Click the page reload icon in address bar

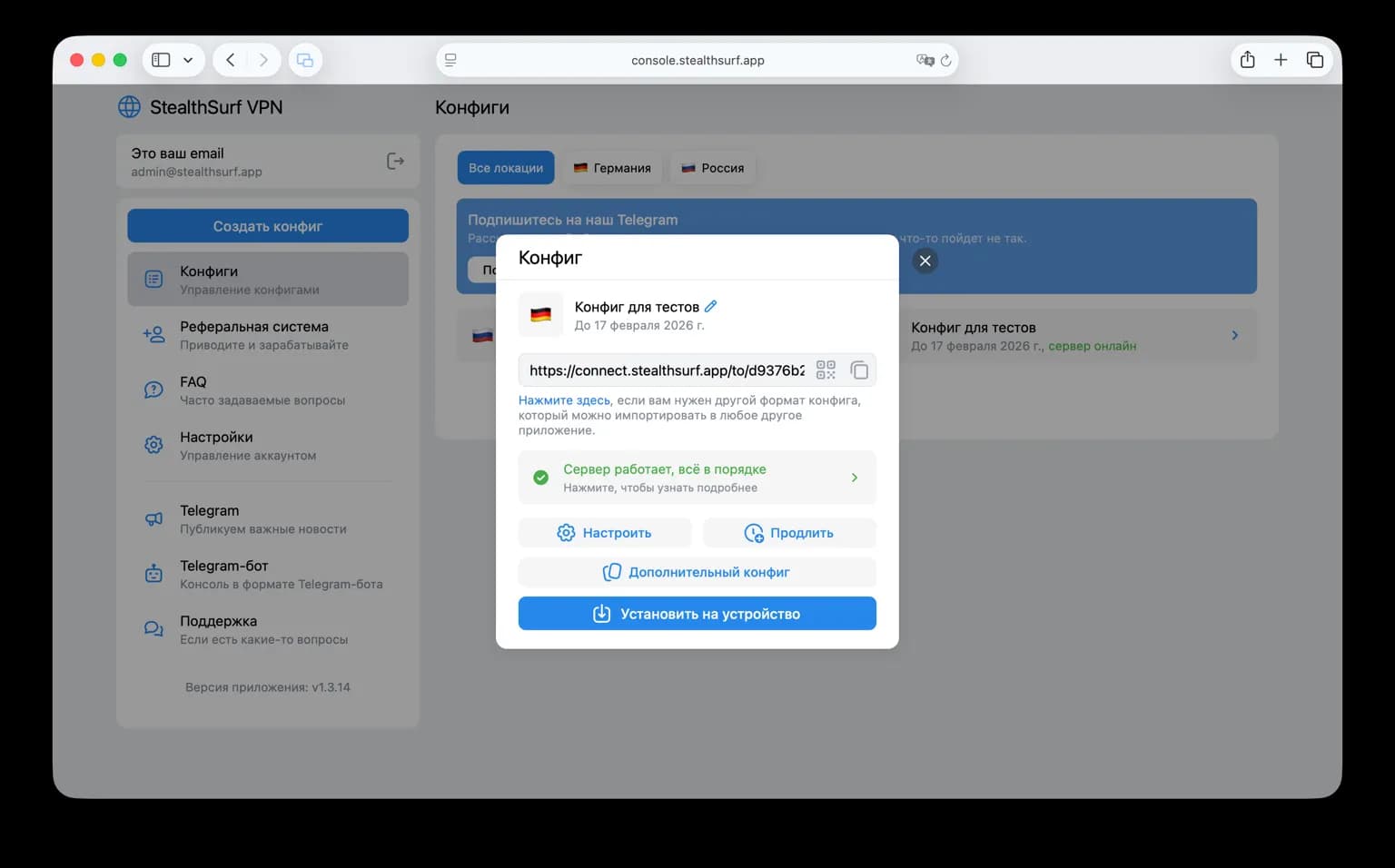point(945,61)
